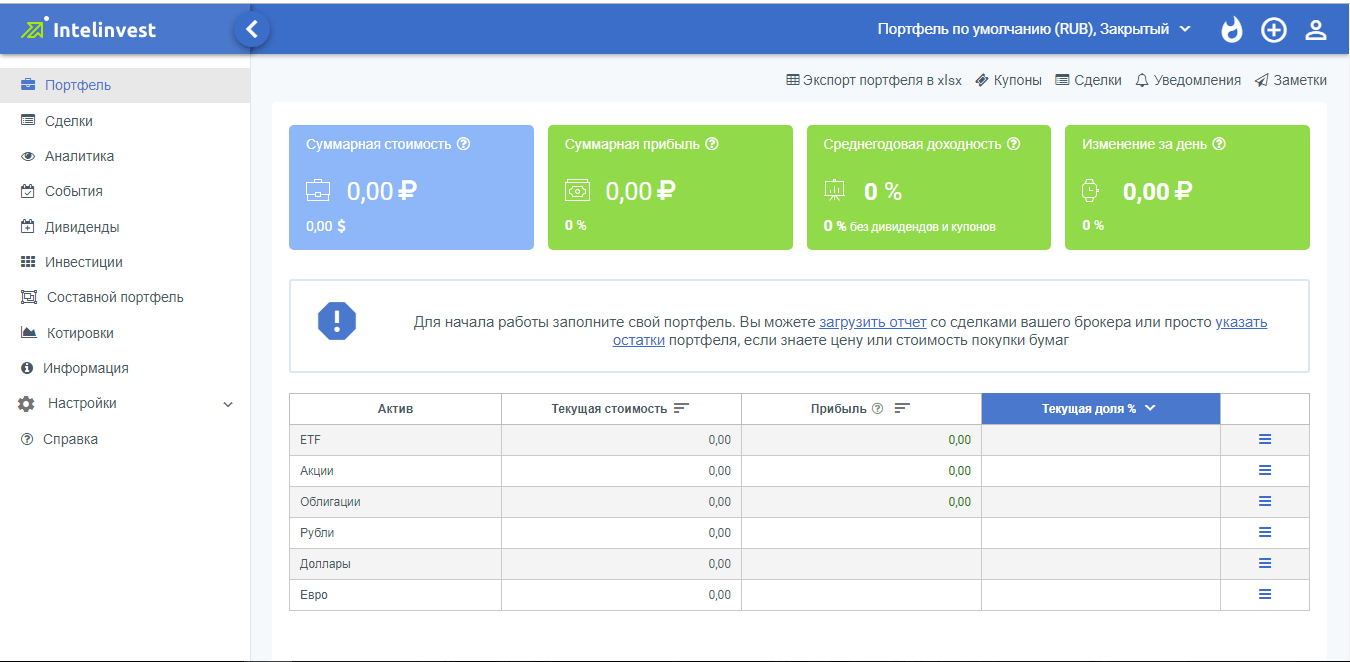Open the Текущая доля % column dropdown
Image resolution: width=1350 pixels, height=662 pixels.
(x=1150, y=408)
